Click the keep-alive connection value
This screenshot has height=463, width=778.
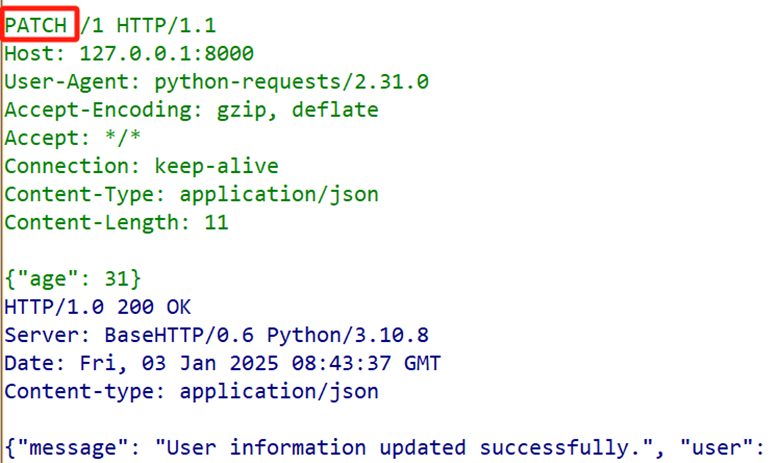(x=216, y=165)
